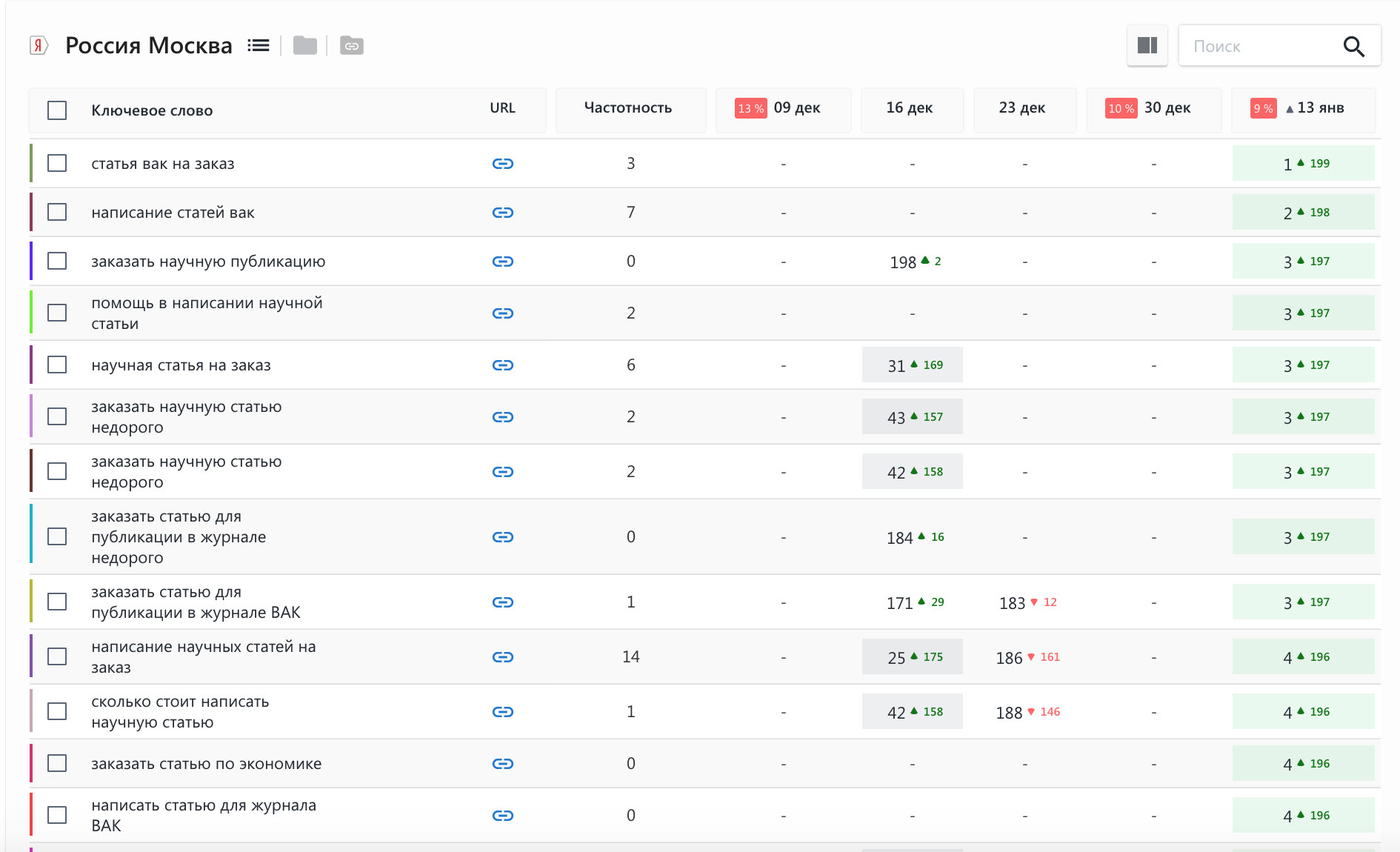This screenshot has height=852, width=1400.
Task: Open URL link for написать статью для журнала ВАК
Action: click(x=503, y=816)
